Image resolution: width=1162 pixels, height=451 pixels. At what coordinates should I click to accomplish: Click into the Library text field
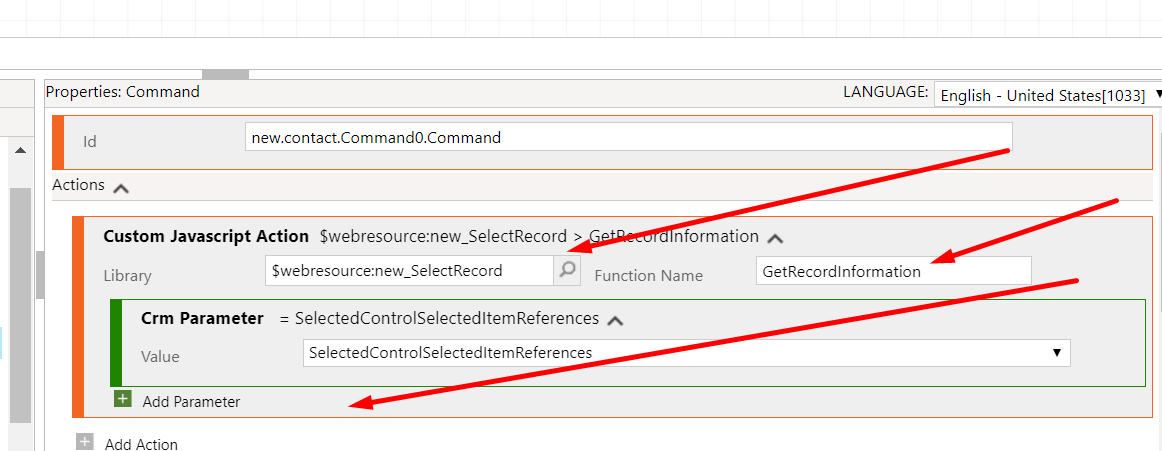[410, 271]
